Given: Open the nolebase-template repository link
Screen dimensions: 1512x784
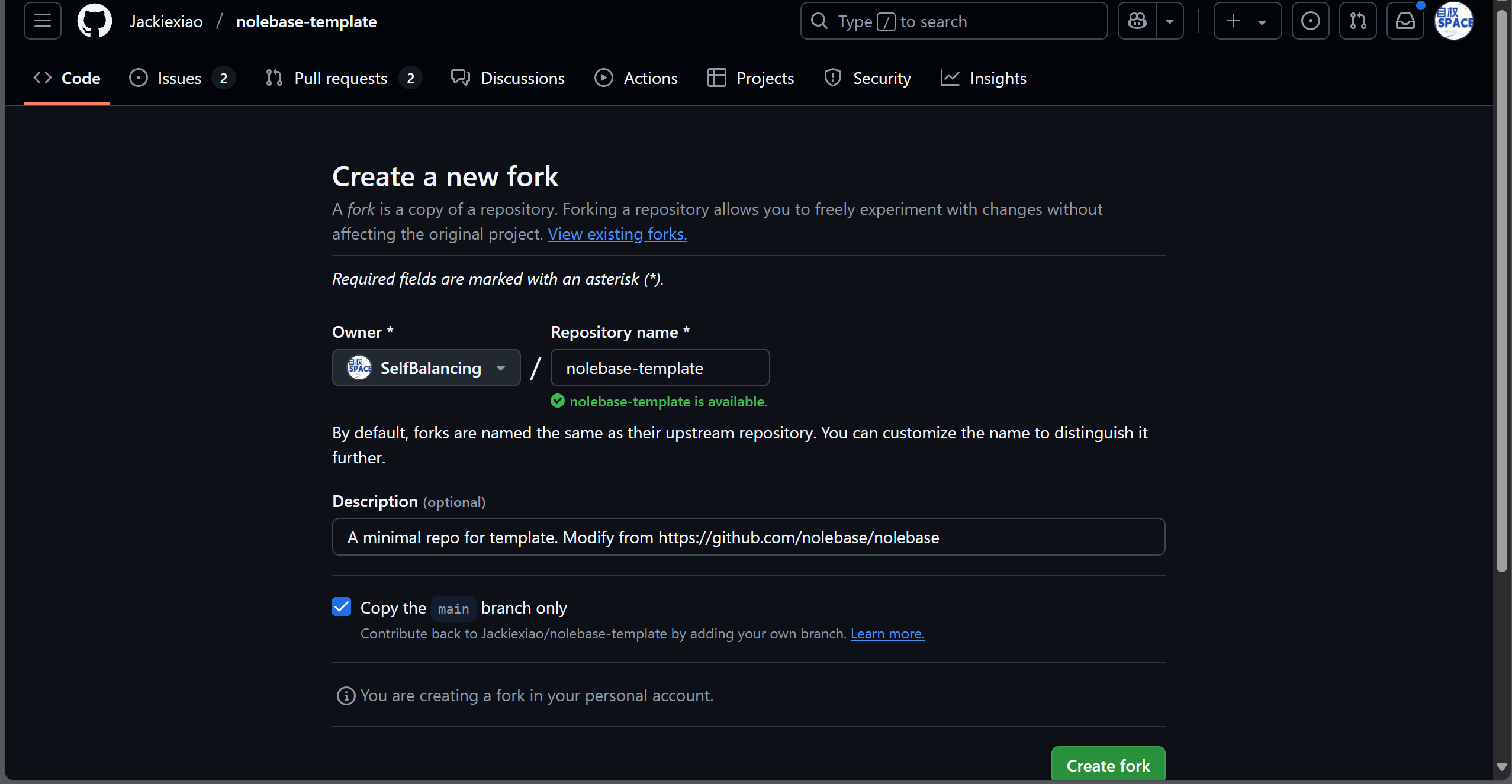Looking at the screenshot, I should [x=307, y=21].
